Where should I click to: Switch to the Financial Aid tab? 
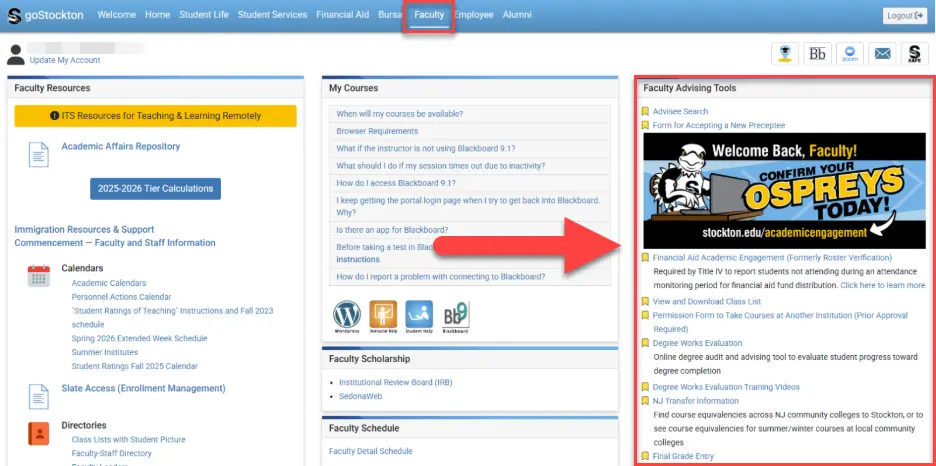(342, 15)
